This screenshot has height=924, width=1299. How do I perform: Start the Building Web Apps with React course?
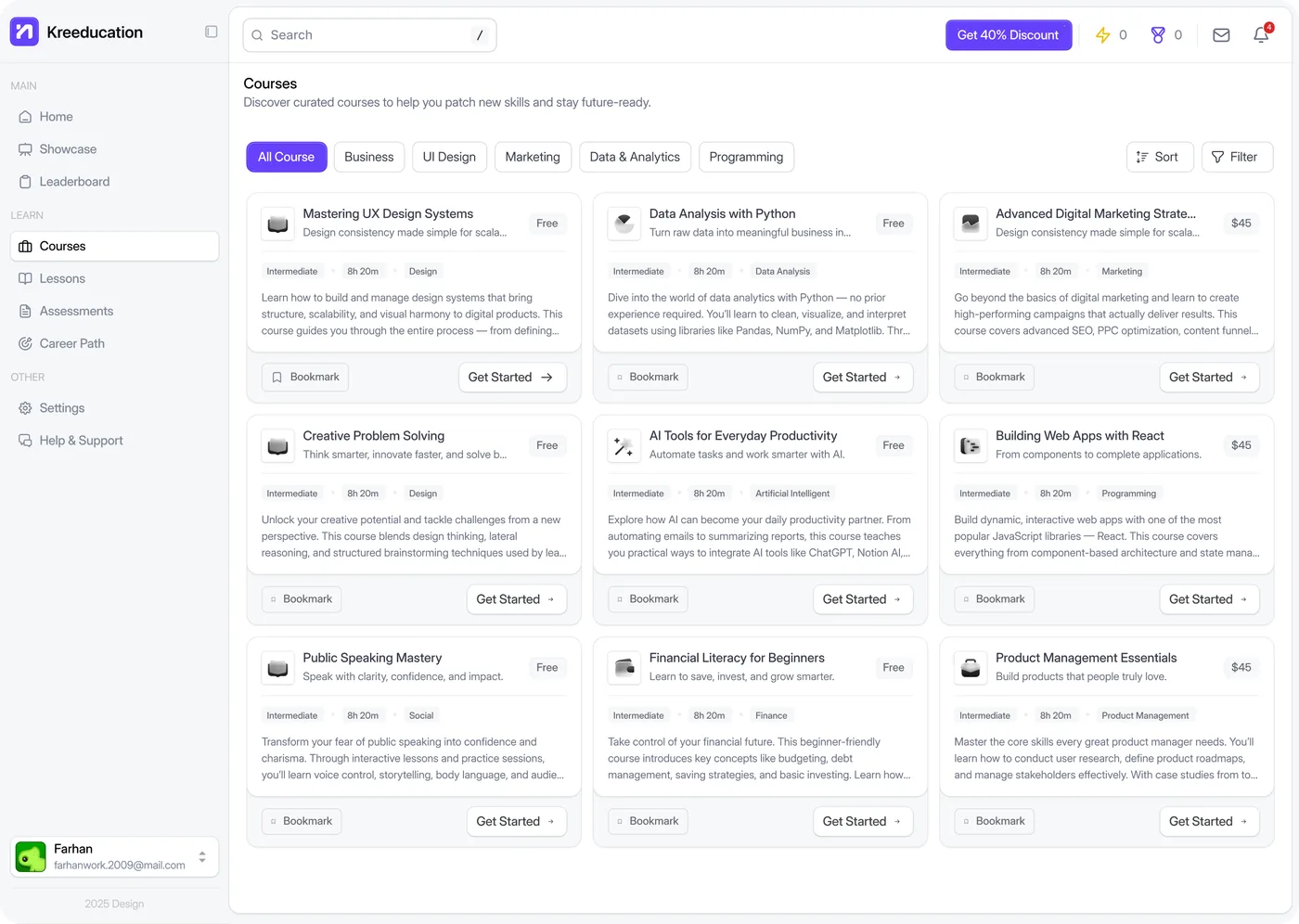click(1209, 599)
